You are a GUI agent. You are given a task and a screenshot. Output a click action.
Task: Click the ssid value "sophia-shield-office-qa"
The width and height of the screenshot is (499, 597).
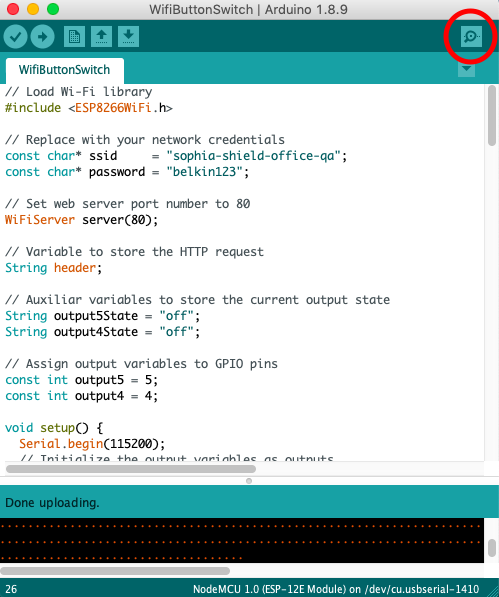[x=253, y=156]
